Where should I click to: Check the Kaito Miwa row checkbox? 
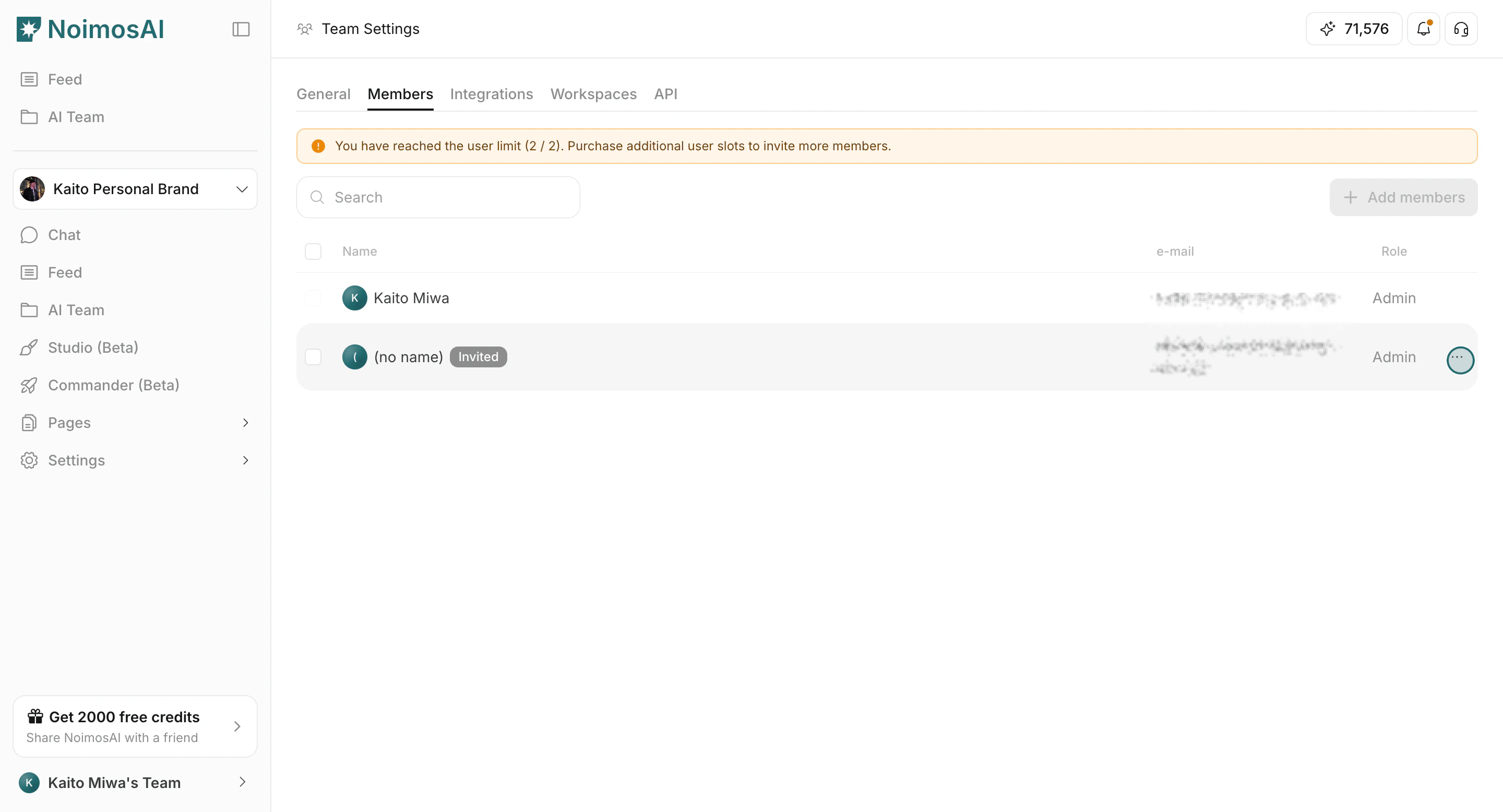click(313, 298)
